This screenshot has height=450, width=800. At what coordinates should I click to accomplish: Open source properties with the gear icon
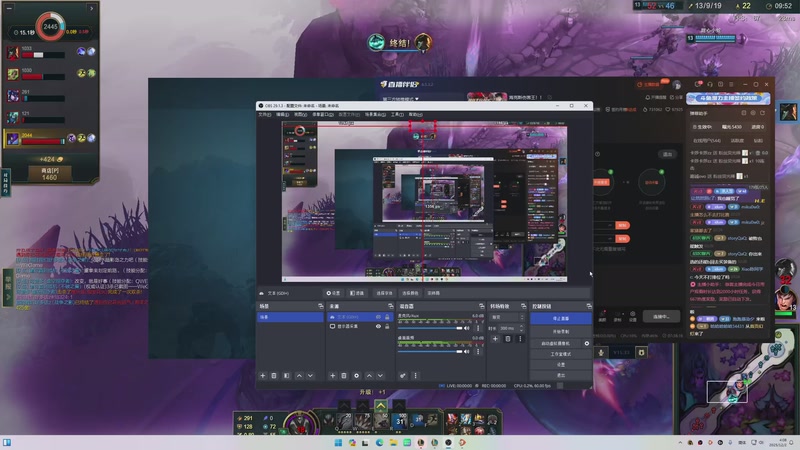tap(356, 375)
